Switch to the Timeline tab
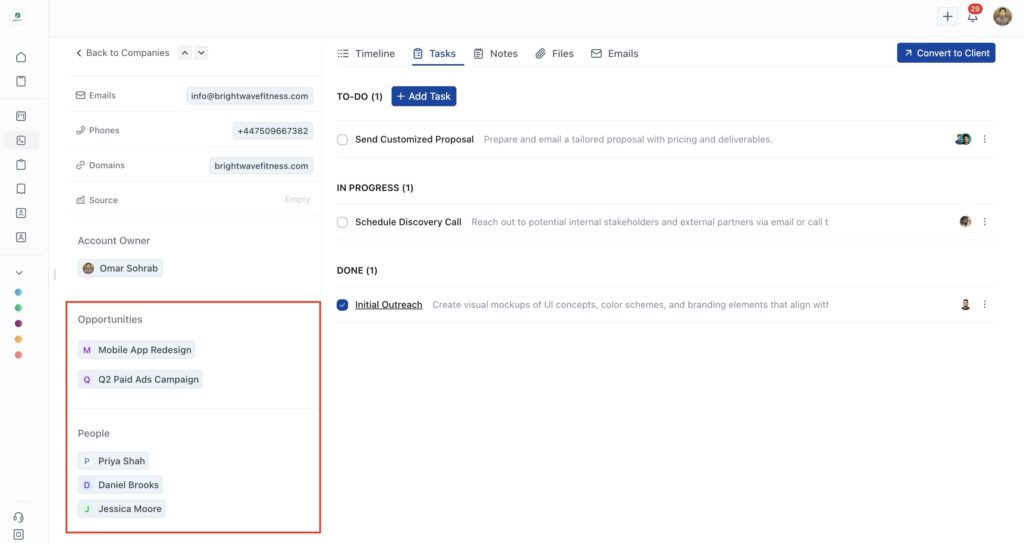Viewport: 1024px width, 543px height. [x=366, y=54]
